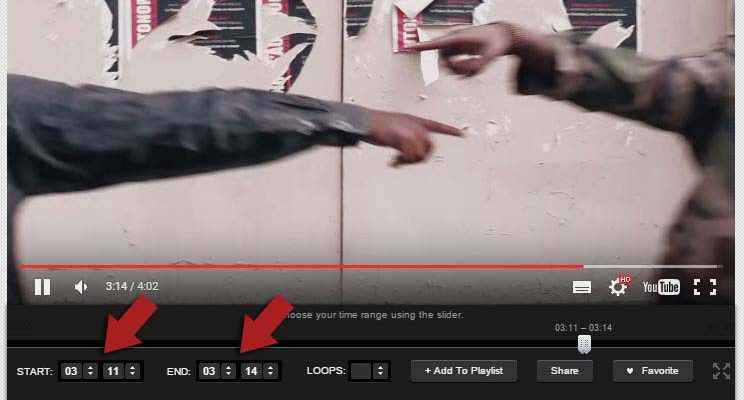This screenshot has width=744, height=400.
Task: Enter fullscreen in the player
Action: coord(705,287)
